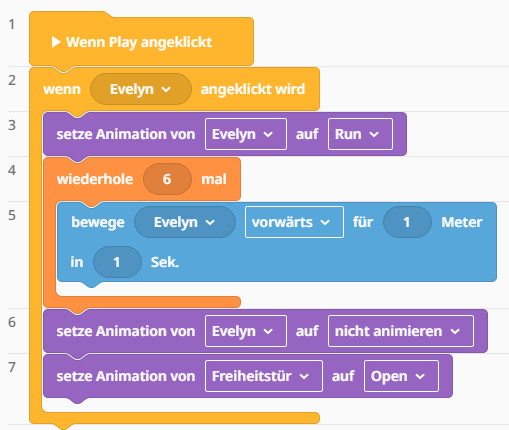Click 'setze Animation von' label on line 7
This screenshot has height=430, width=509.
tap(126, 376)
